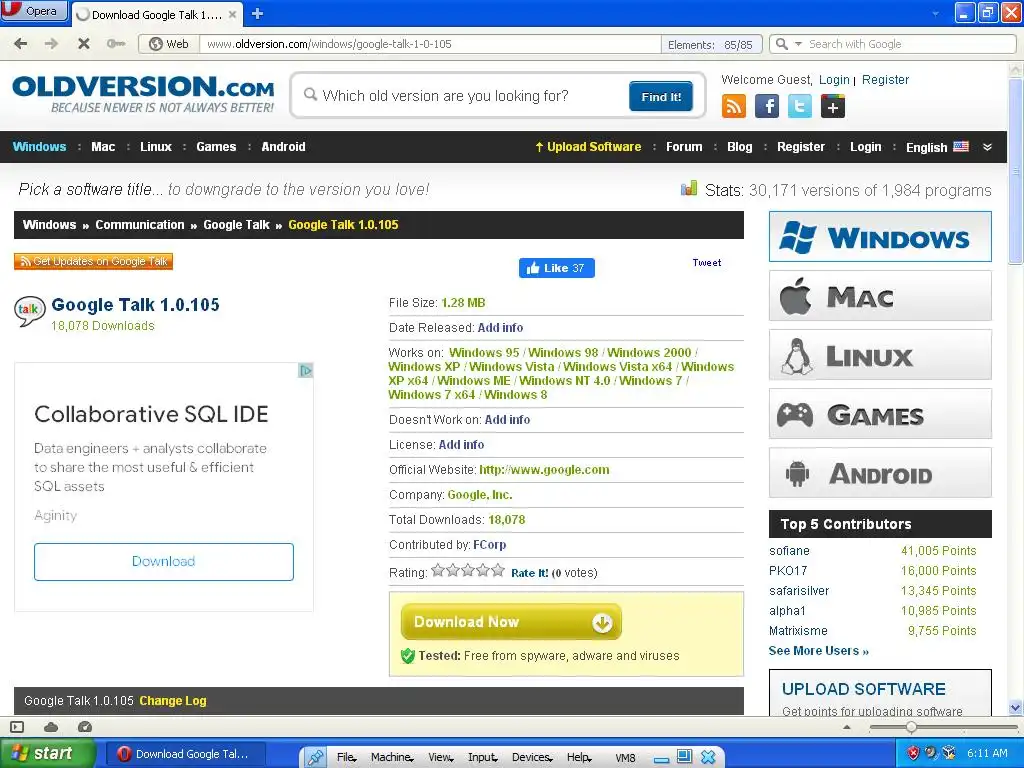This screenshot has width=1024, height=768.
Task: Click the ad's Download button
Action: (x=163, y=562)
